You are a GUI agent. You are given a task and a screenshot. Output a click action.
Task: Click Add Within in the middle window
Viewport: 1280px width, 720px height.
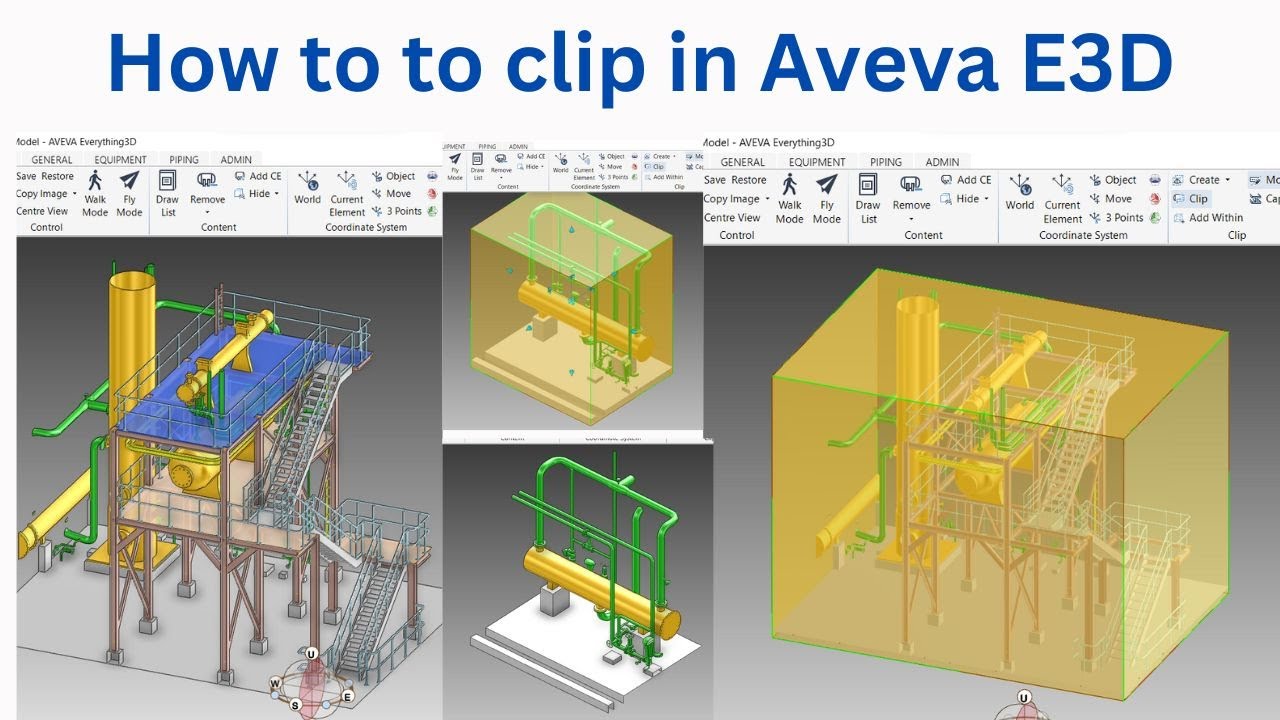664,177
